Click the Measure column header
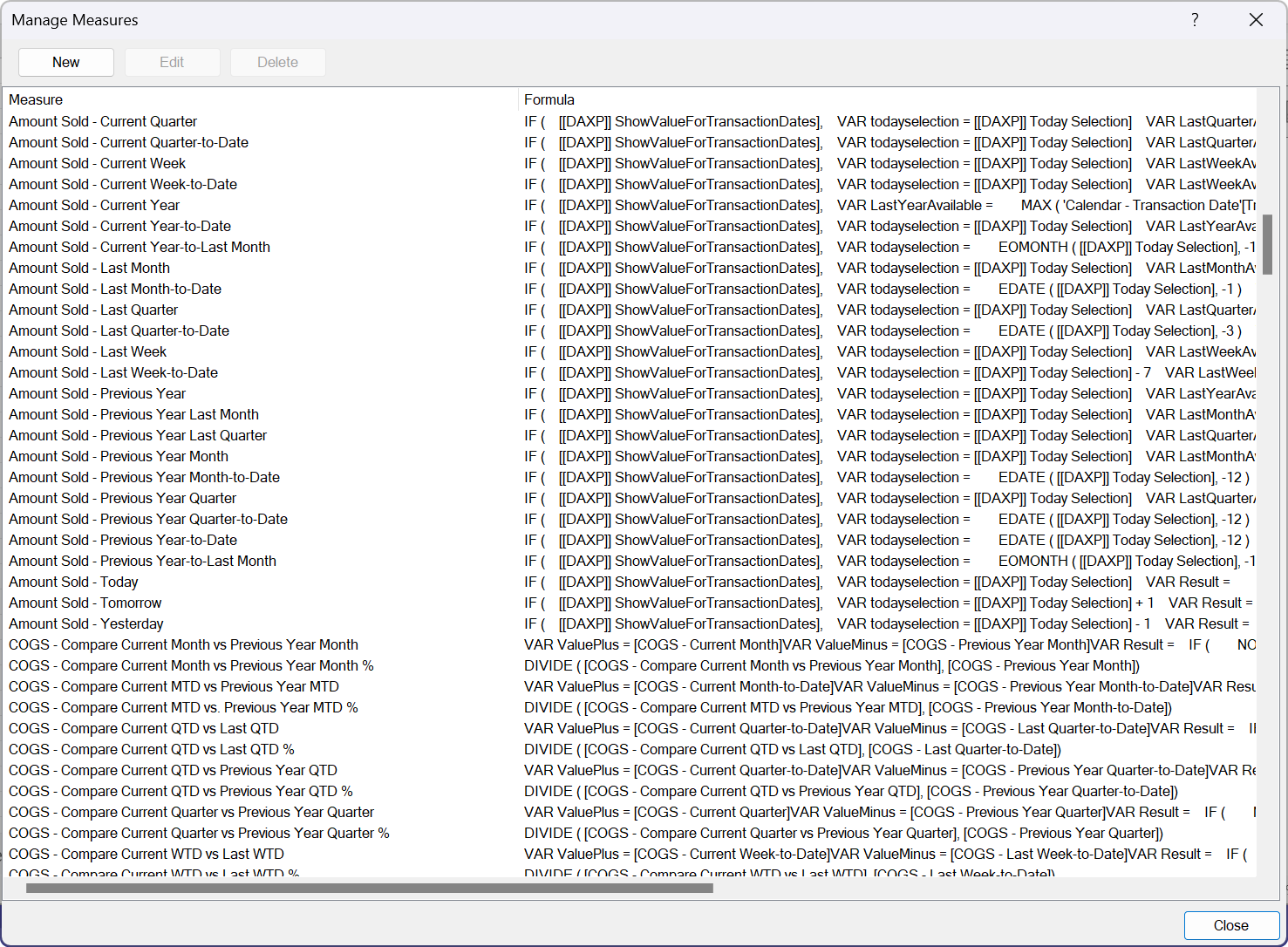 [36, 99]
